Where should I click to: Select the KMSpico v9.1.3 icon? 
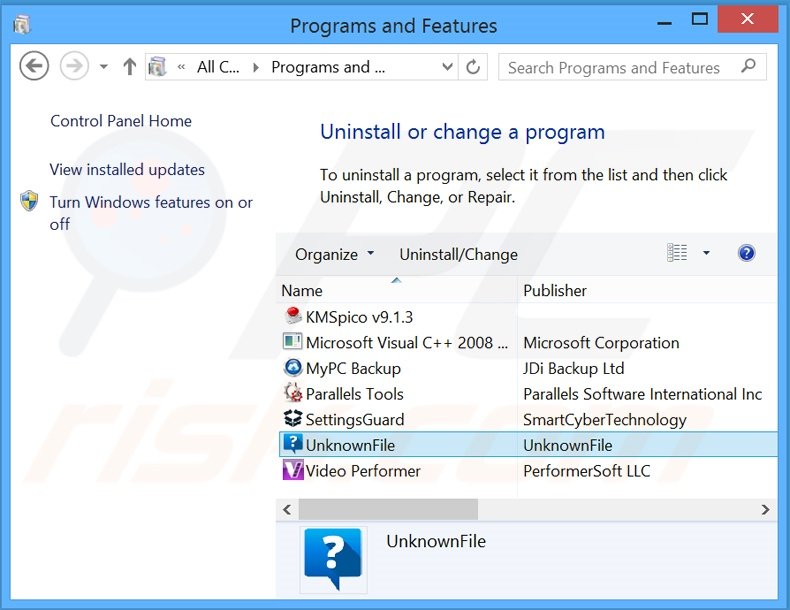tap(293, 316)
